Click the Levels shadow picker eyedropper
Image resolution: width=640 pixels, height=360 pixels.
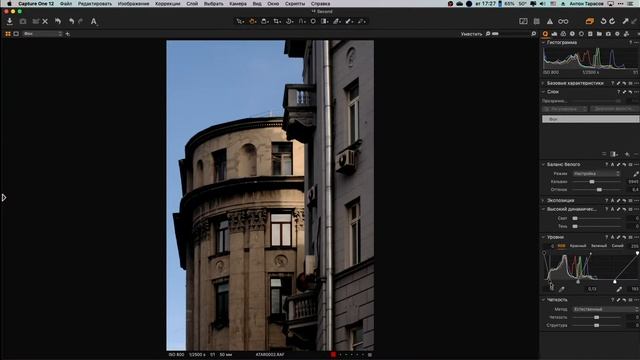[562, 289]
